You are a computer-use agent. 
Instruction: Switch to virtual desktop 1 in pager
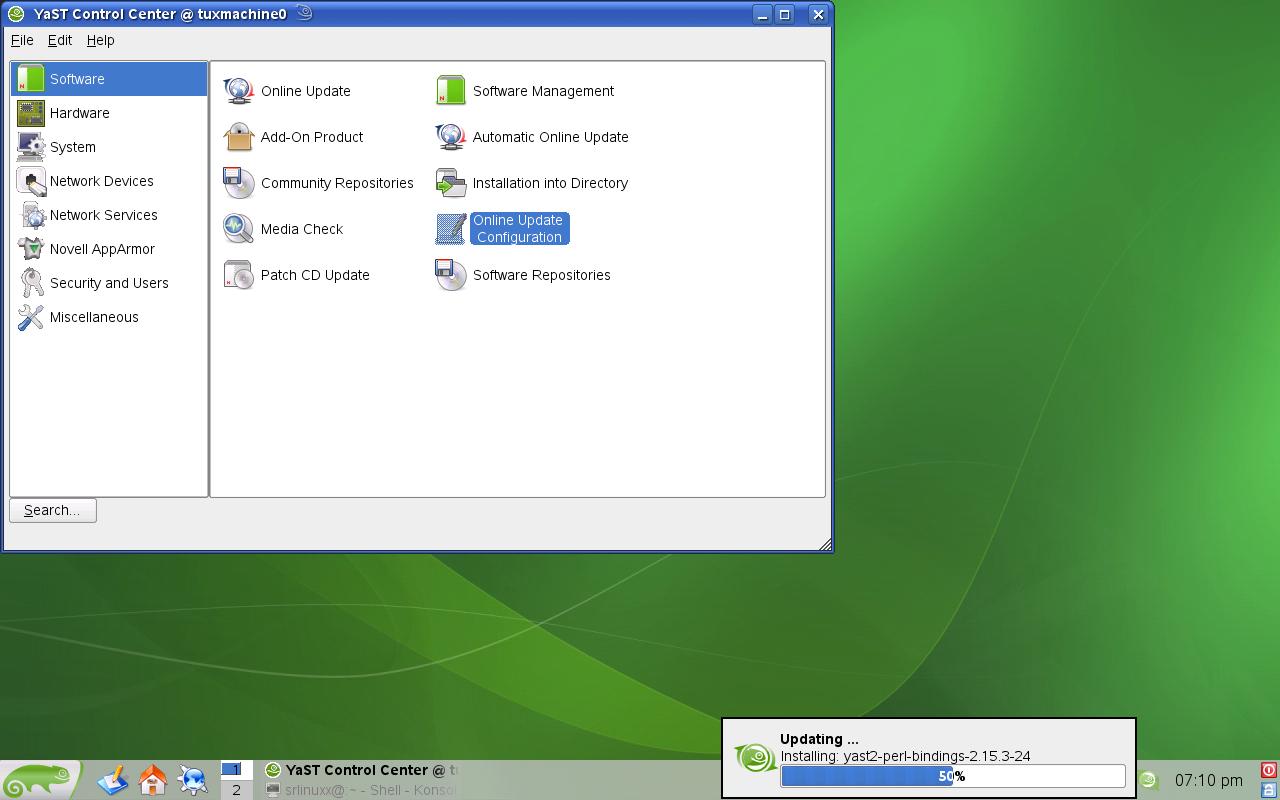(x=236, y=769)
